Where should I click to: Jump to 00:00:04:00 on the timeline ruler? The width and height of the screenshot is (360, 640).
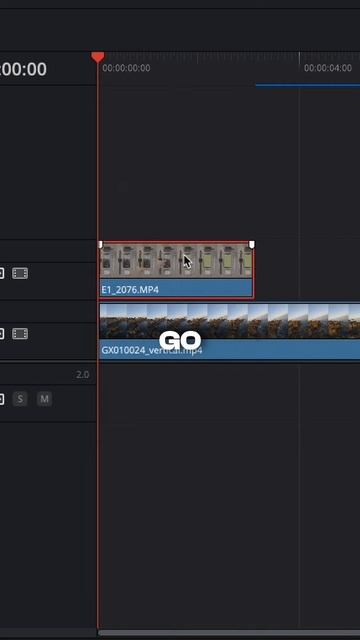coord(327,68)
